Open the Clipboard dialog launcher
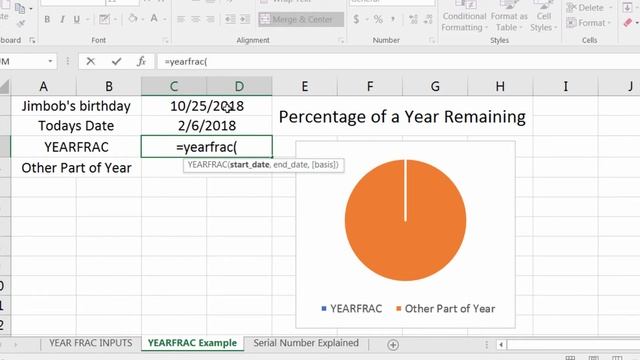 coord(32,40)
